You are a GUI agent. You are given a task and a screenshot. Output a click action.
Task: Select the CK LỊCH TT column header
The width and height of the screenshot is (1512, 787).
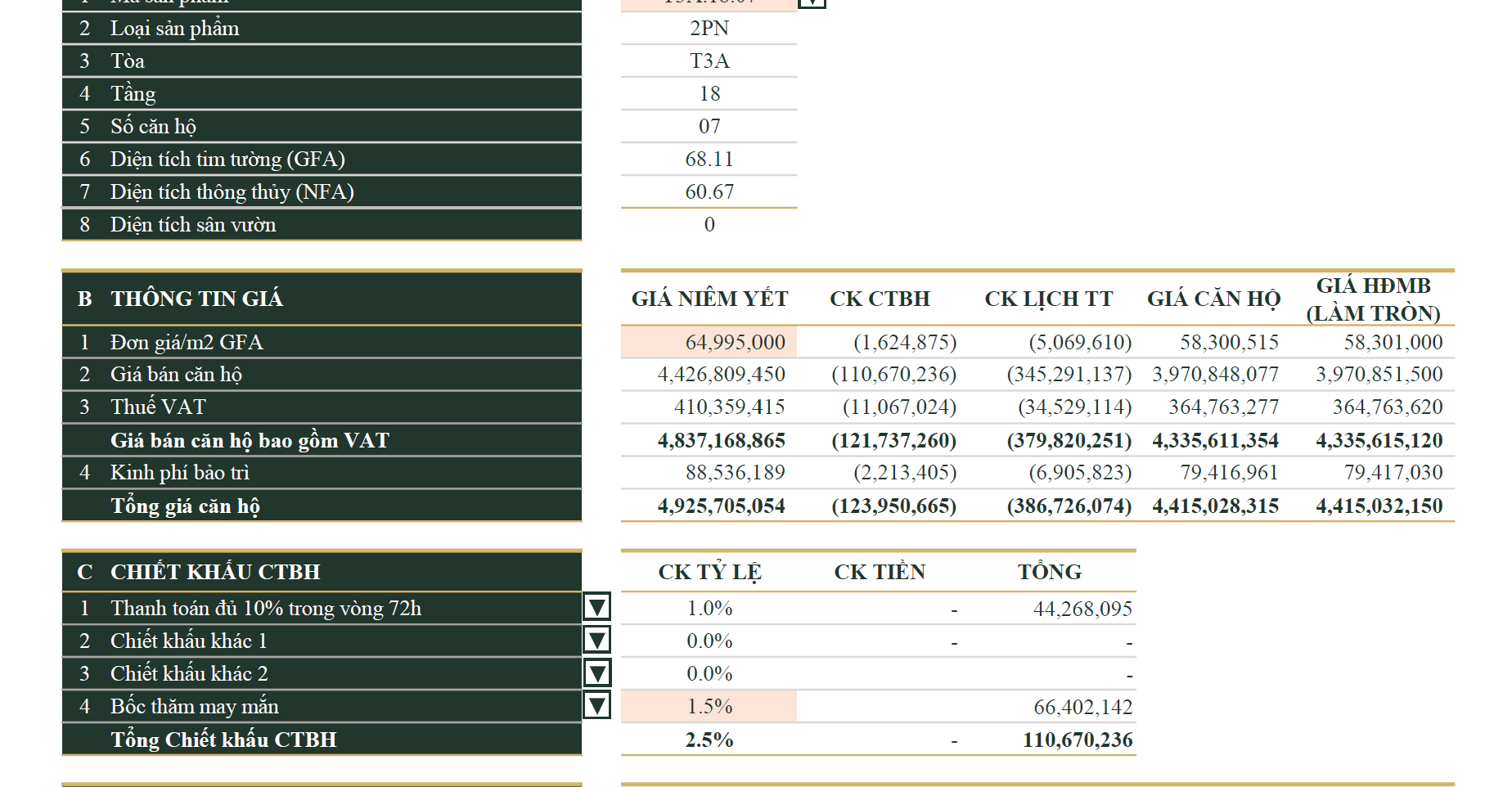[x=1048, y=299]
